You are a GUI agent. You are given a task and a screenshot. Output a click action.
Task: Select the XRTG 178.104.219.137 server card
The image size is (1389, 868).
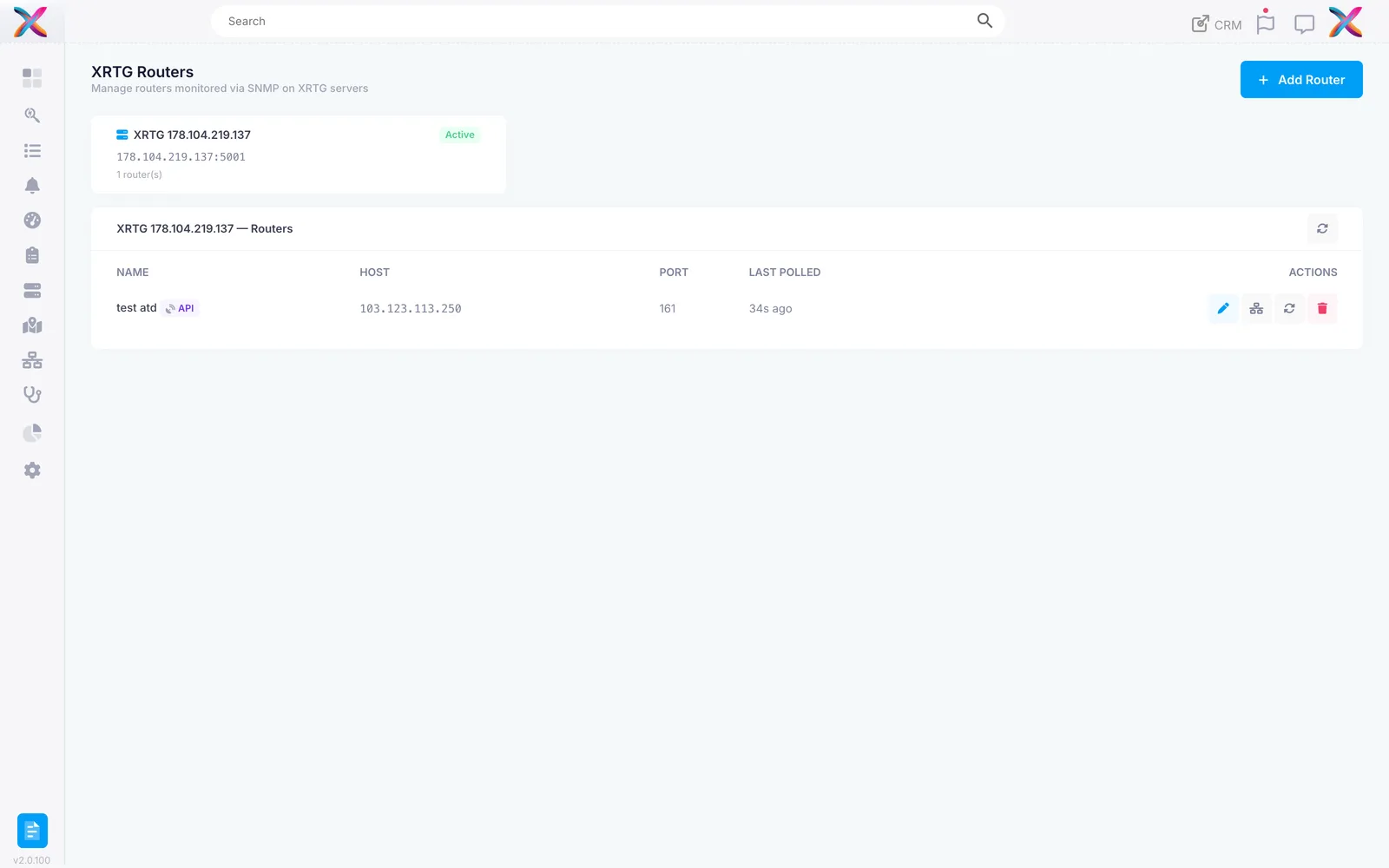pos(299,155)
